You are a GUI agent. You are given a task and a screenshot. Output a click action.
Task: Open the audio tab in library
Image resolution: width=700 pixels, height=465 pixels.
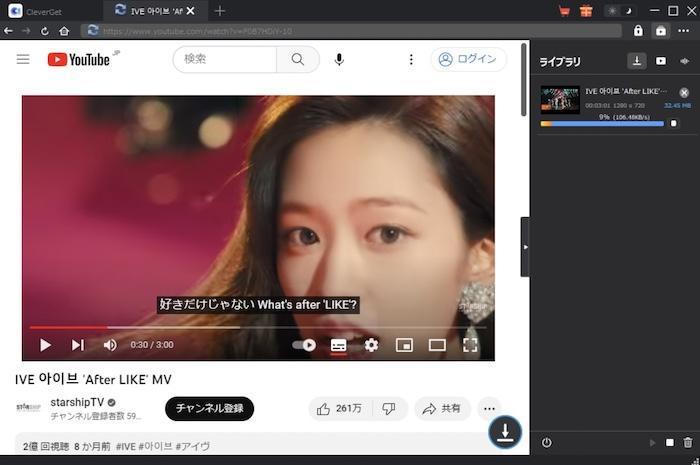684,61
